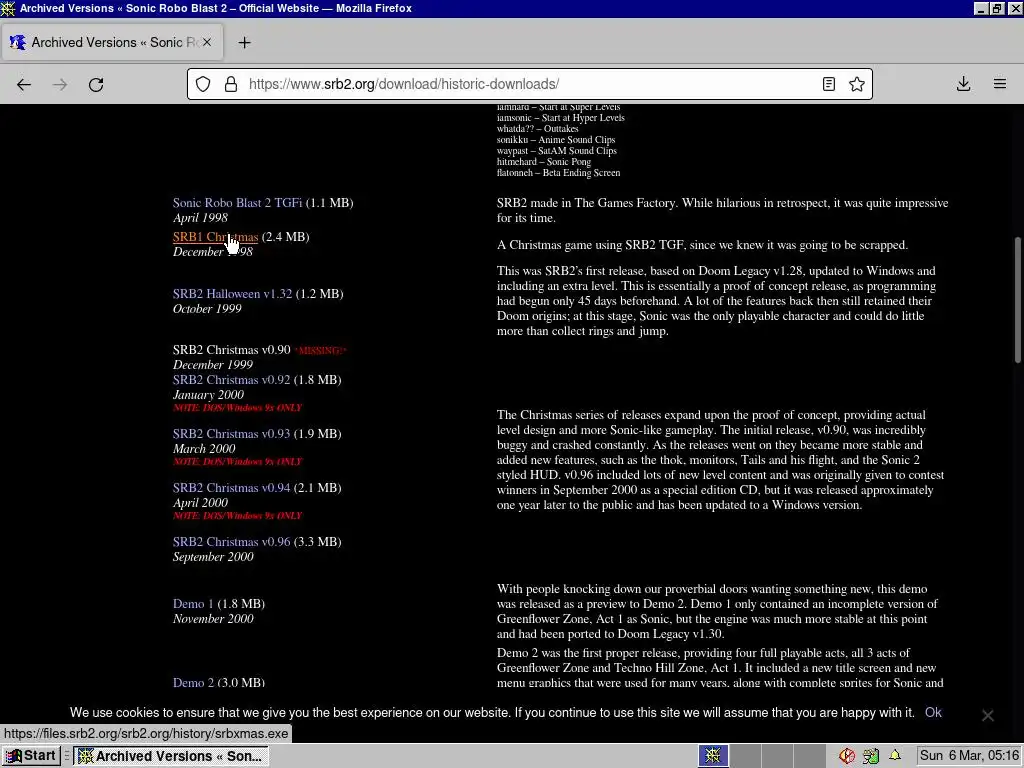Click the 'hitmehard – Sonic Pong' text
The height and width of the screenshot is (768, 1024).
pyautogui.click(x=543, y=162)
